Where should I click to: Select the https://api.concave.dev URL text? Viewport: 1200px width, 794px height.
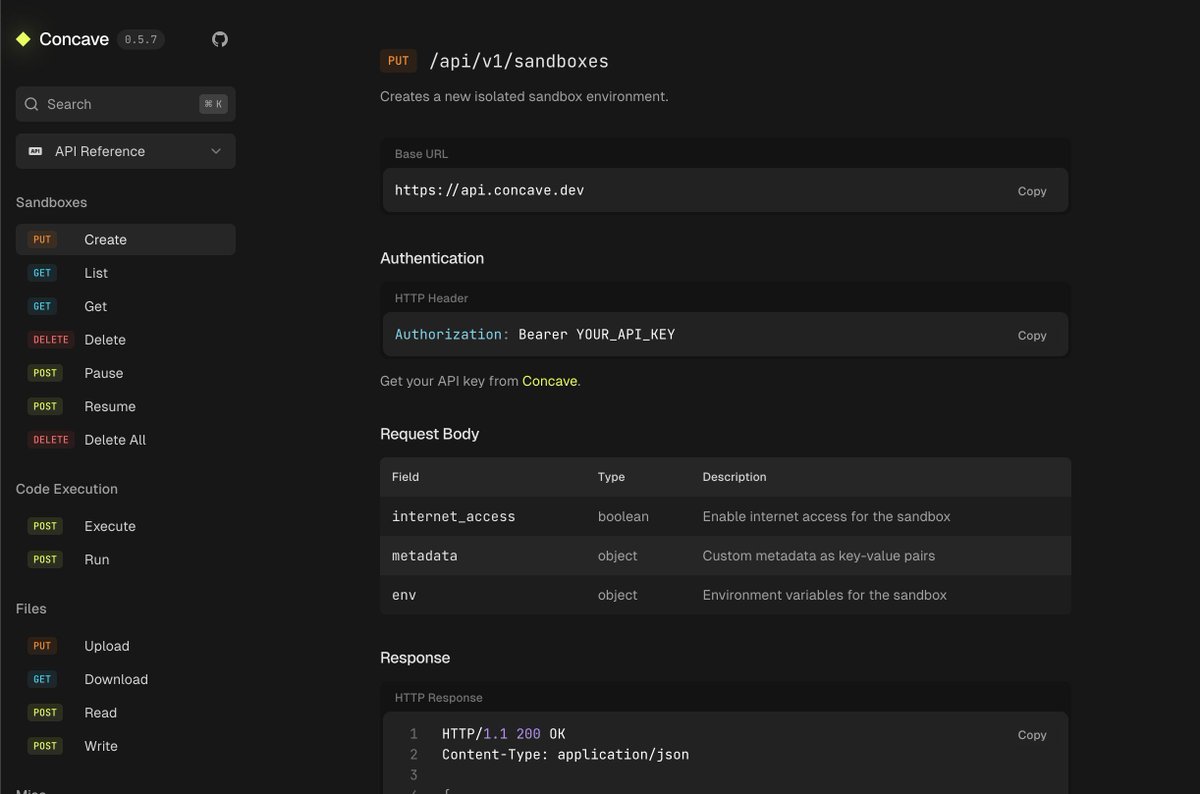(x=489, y=190)
